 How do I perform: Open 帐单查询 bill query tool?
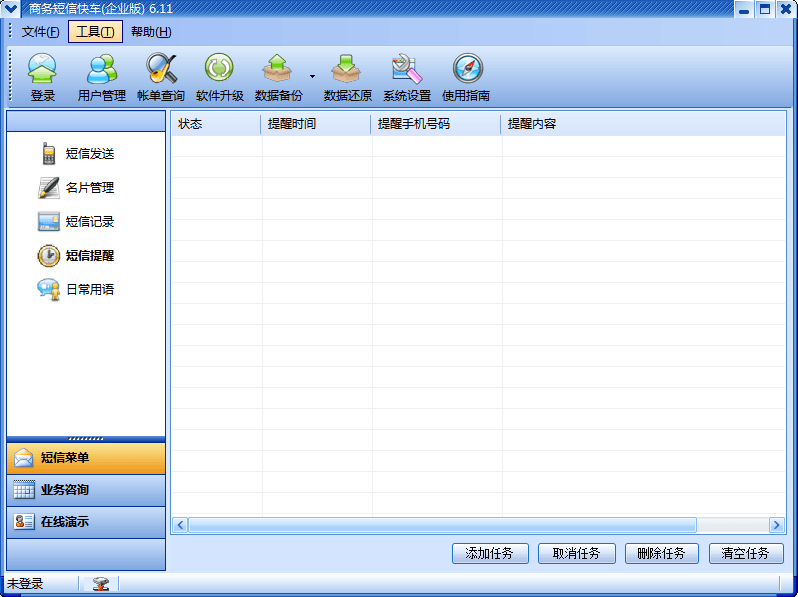(160, 78)
